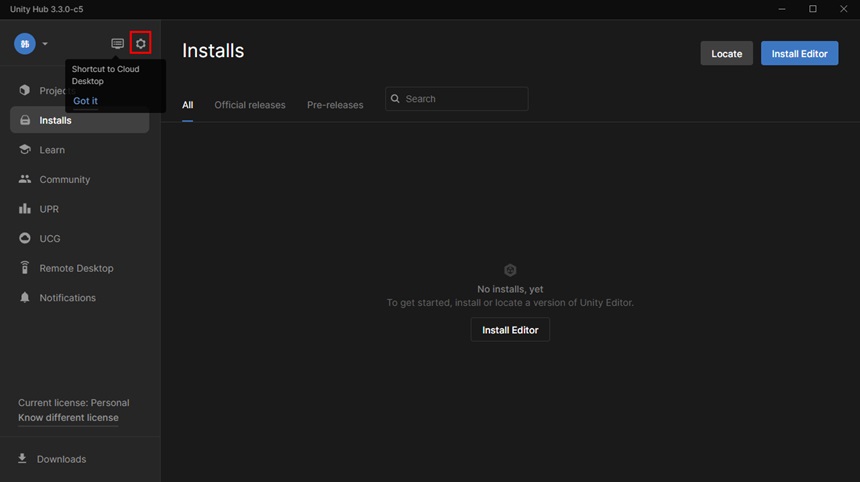Switch to Official releases tab

point(250,105)
